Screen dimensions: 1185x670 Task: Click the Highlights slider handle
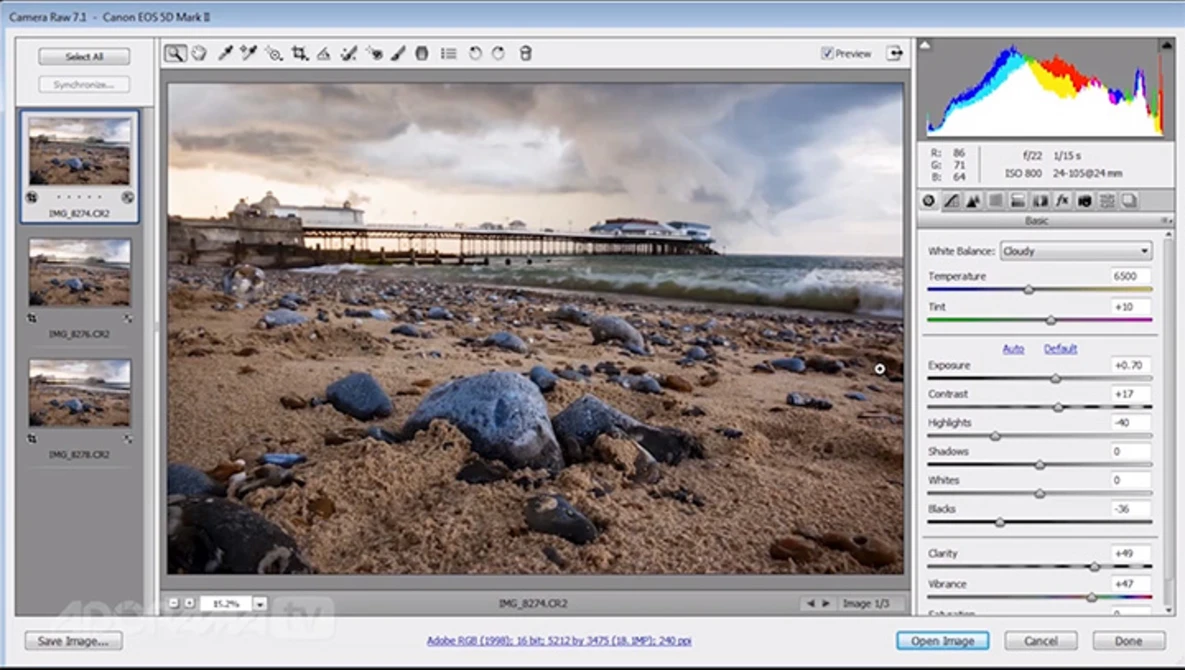tap(995, 436)
